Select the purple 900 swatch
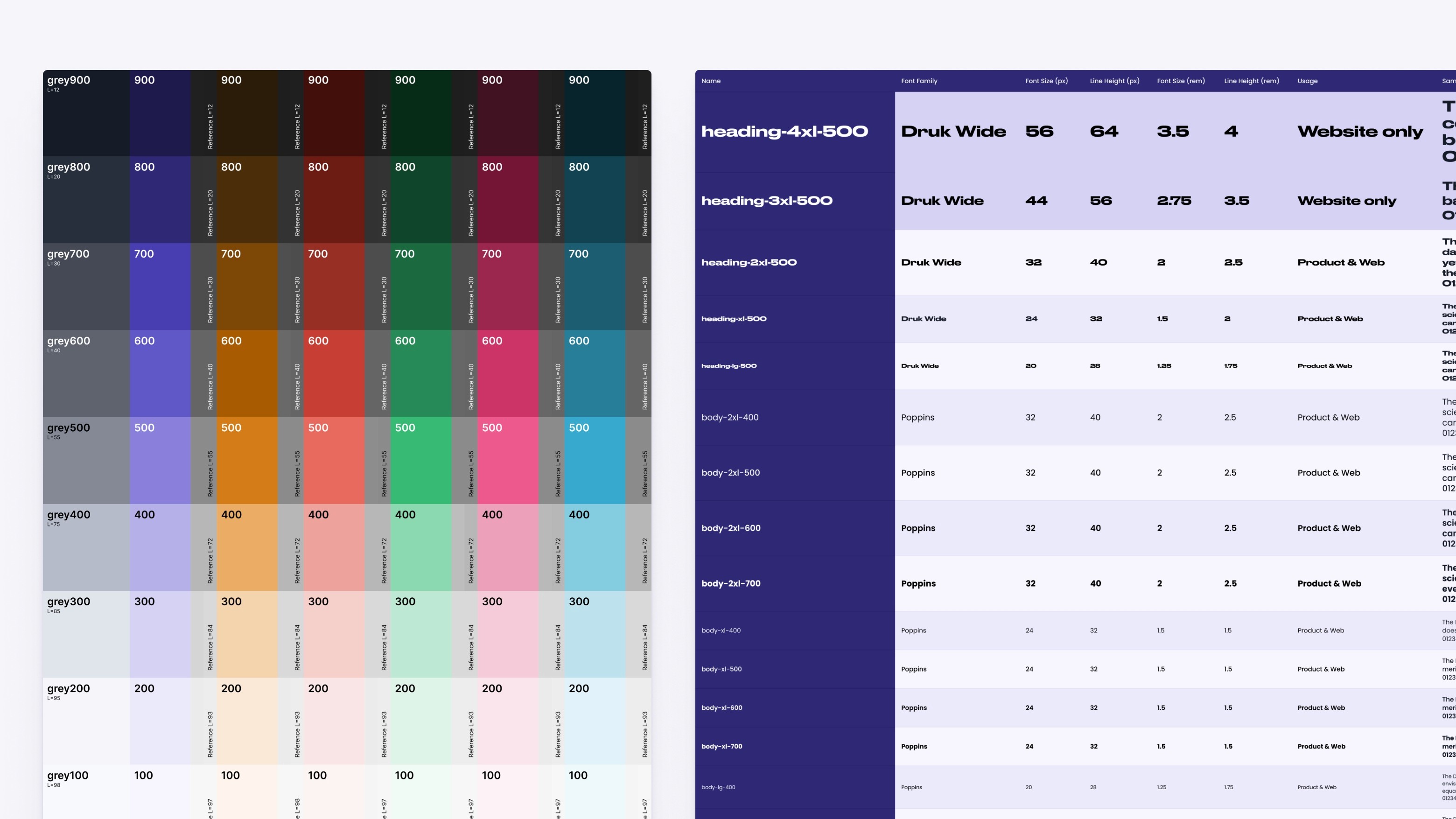 [161, 113]
